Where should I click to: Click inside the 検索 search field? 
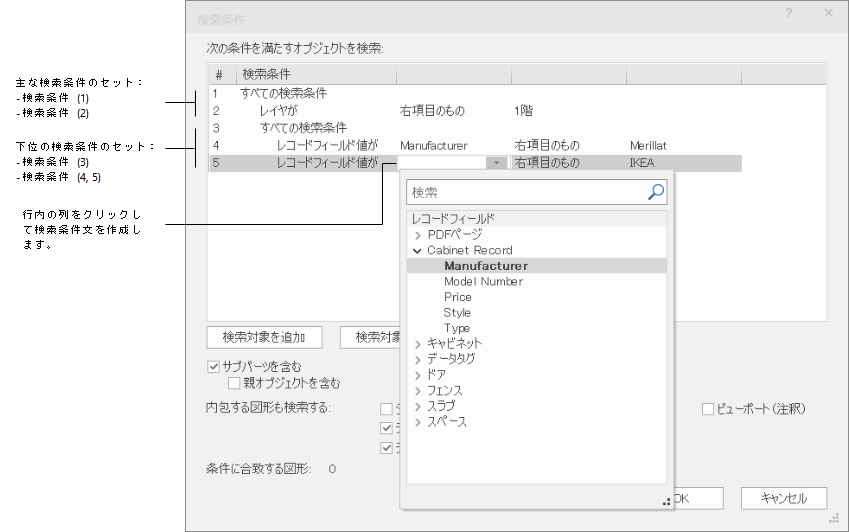click(x=525, y=191)
